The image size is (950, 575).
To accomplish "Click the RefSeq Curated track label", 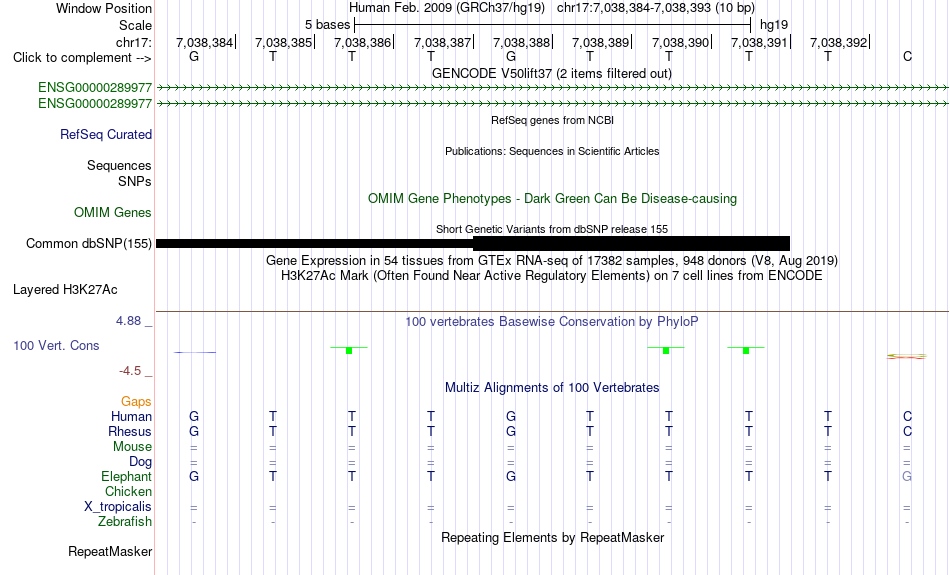I will 105,135.
